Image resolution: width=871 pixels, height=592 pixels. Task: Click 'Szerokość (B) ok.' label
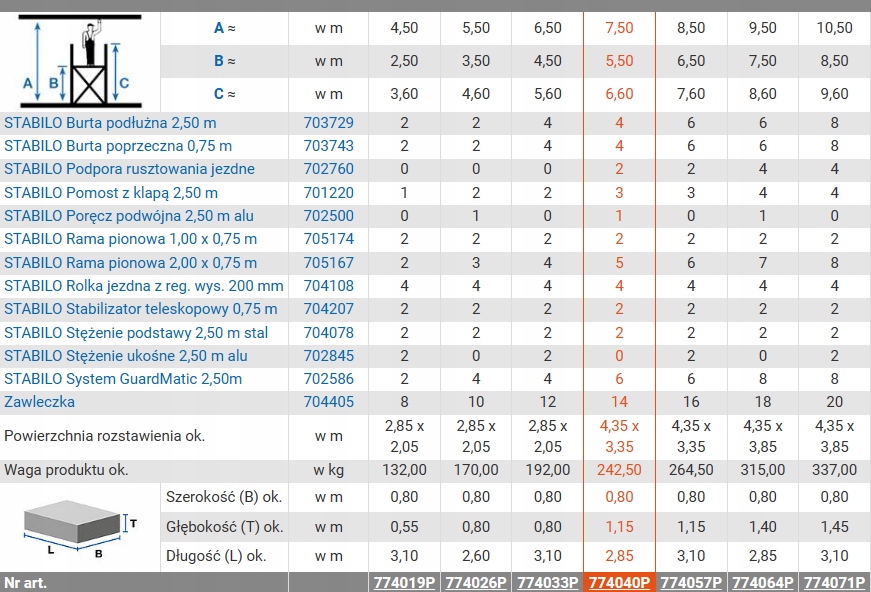224,497
